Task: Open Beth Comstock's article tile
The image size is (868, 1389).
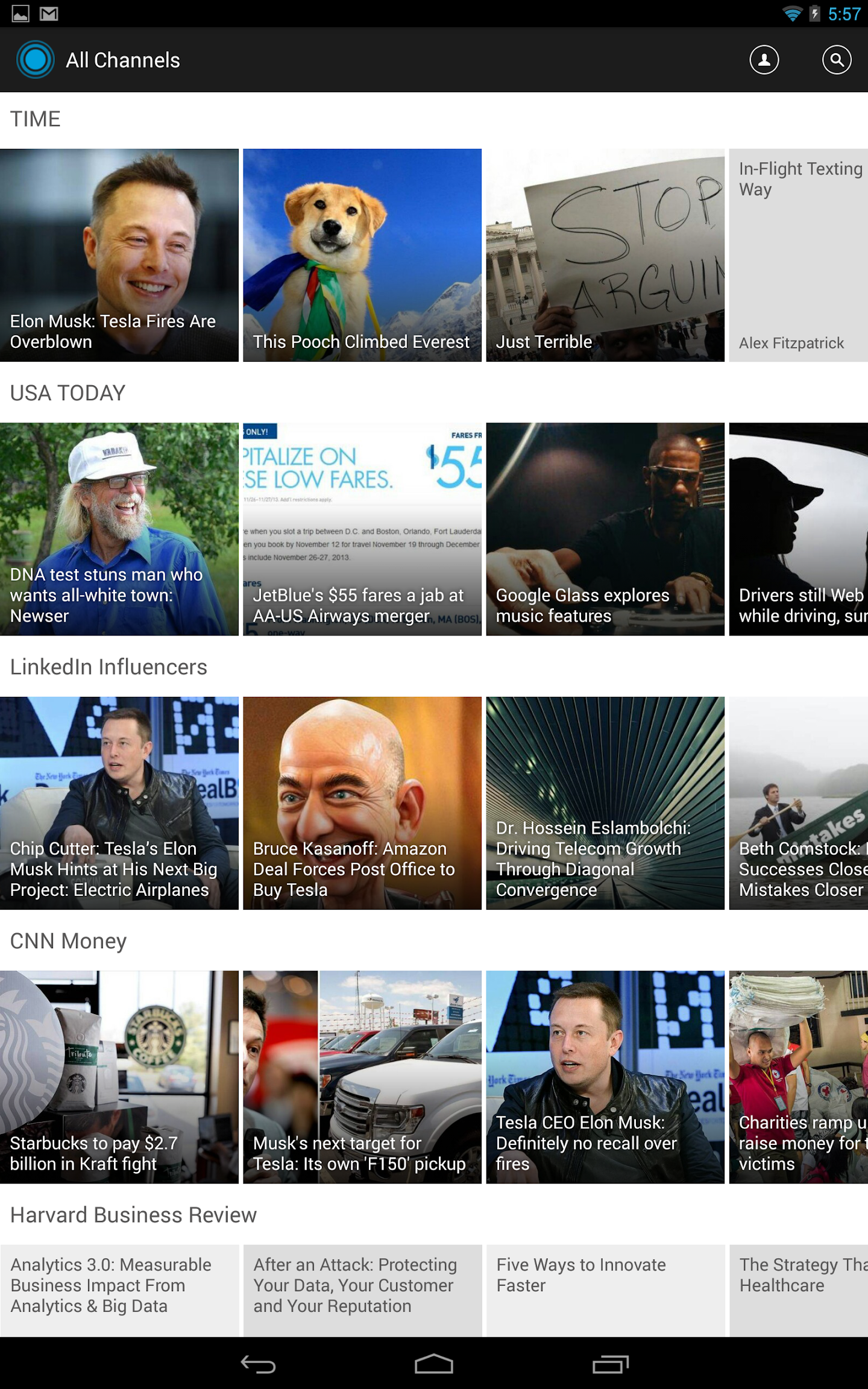Action: [799, 803]
